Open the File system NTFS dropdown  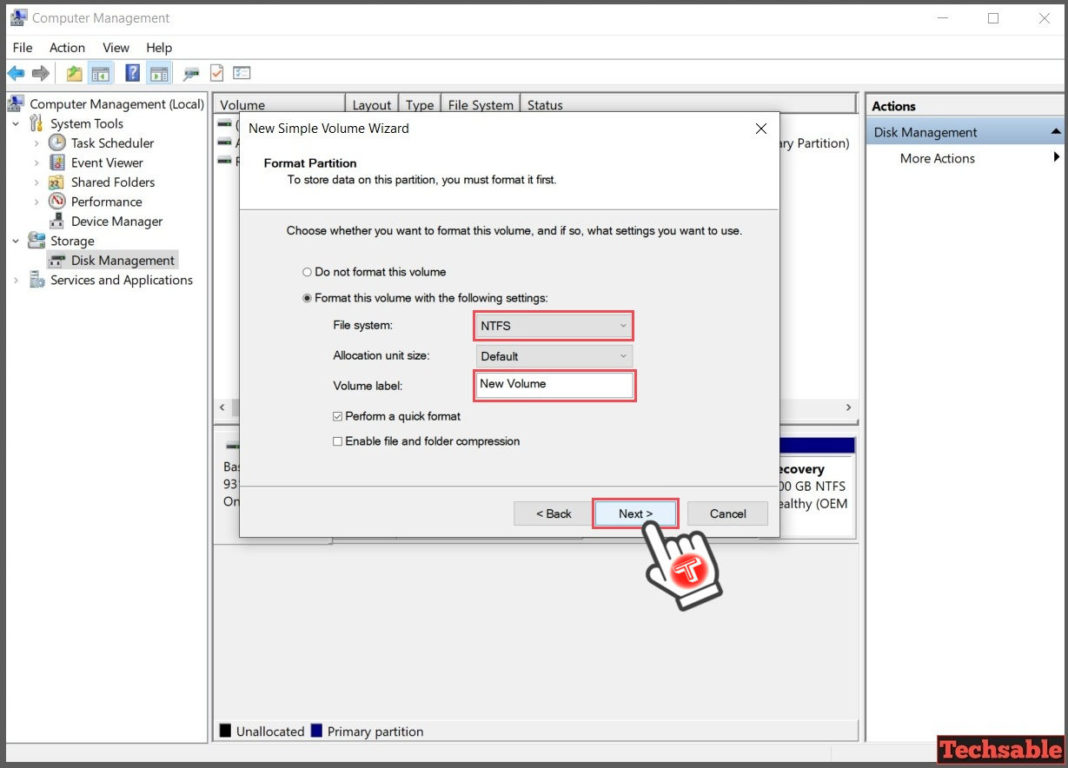click(x=553, y=326)
